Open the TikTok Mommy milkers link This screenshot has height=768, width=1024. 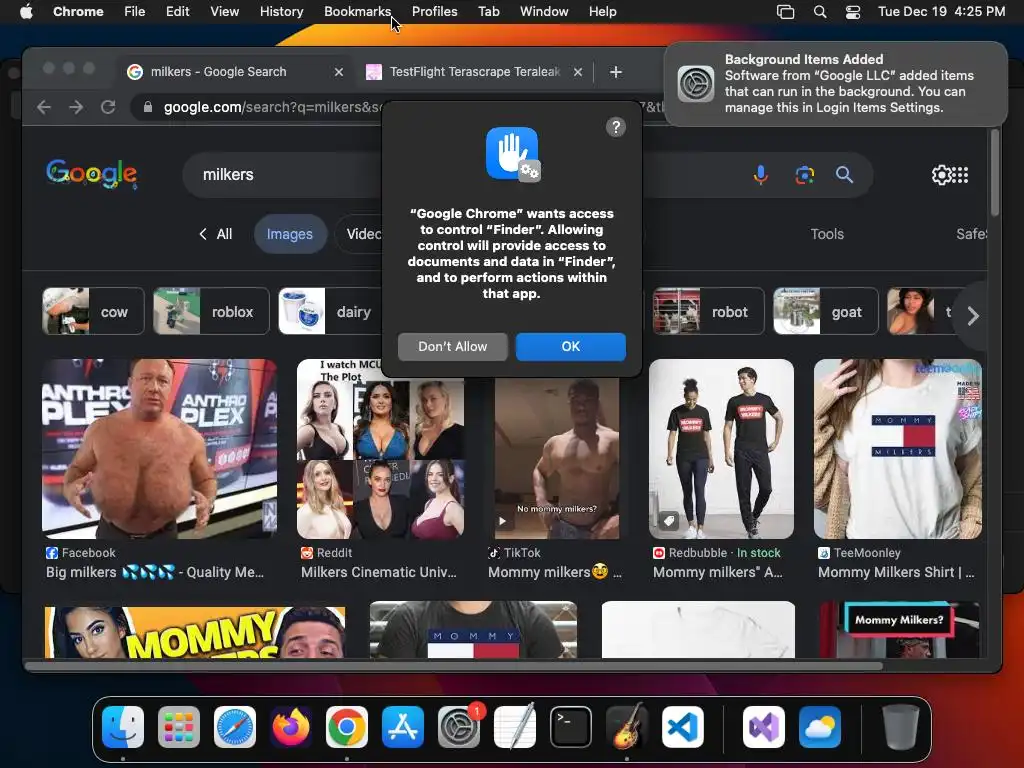[554, 572]
